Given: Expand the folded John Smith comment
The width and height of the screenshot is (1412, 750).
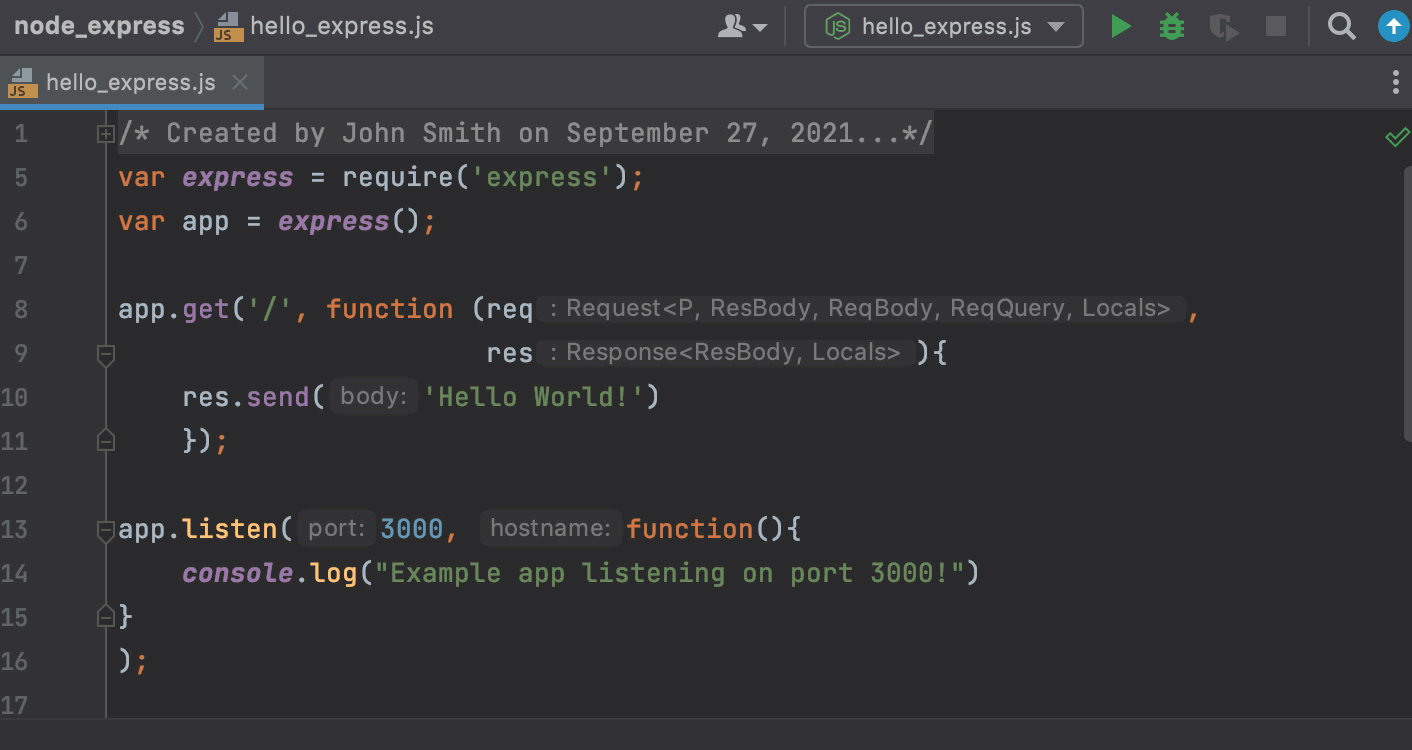Looking at the screenshot, I should coord(105,132).
